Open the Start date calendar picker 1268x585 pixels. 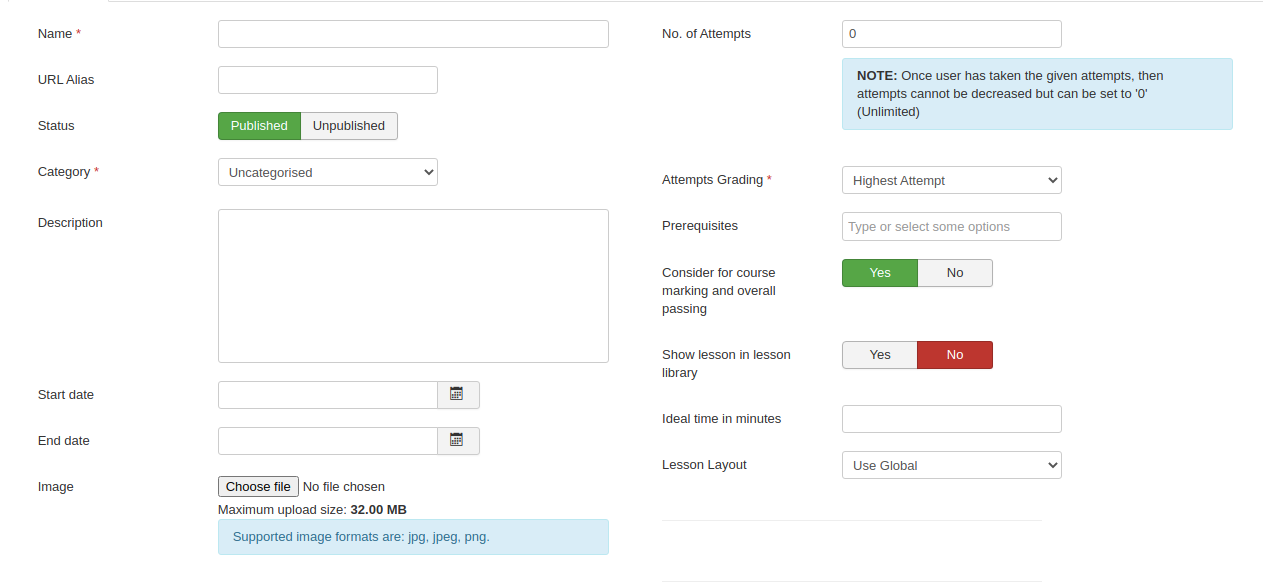coord(457,395)
